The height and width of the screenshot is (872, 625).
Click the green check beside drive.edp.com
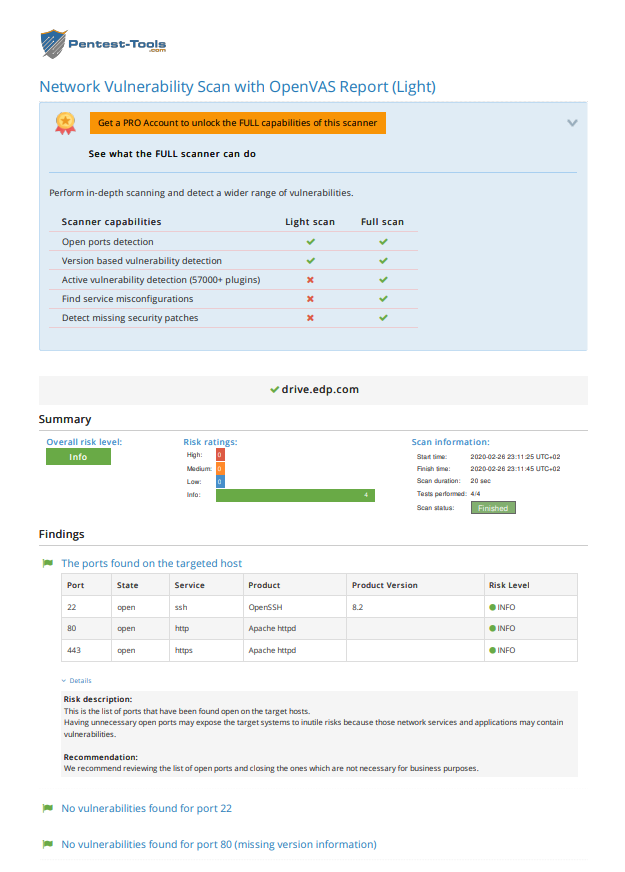coord(274,389)
